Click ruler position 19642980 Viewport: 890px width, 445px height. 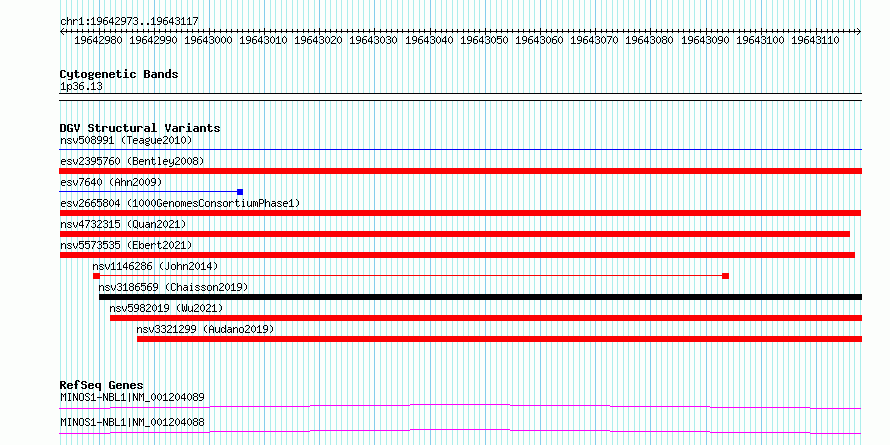click(98, 40)
